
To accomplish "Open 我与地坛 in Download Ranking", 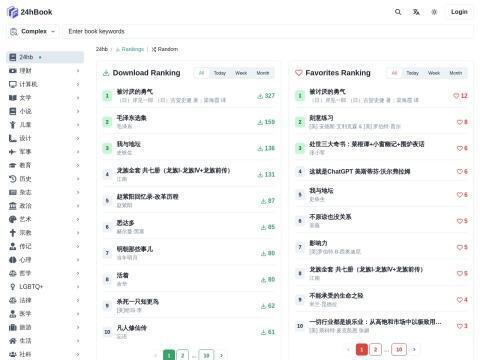I will (x=128, y=144).
